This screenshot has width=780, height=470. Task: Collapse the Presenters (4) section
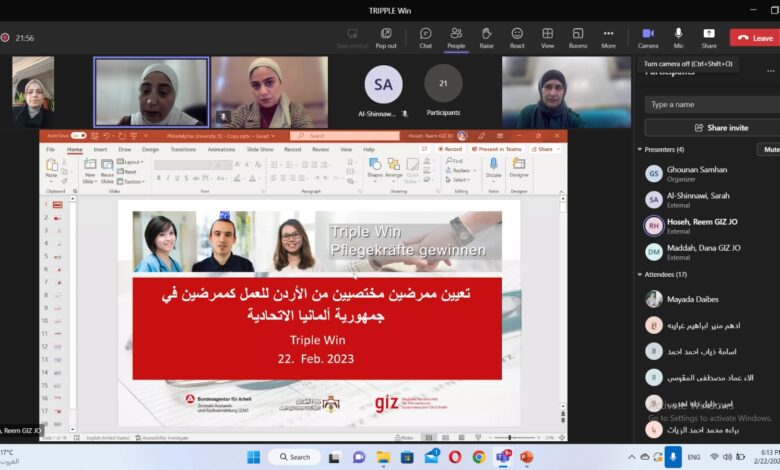click(640, 149)
